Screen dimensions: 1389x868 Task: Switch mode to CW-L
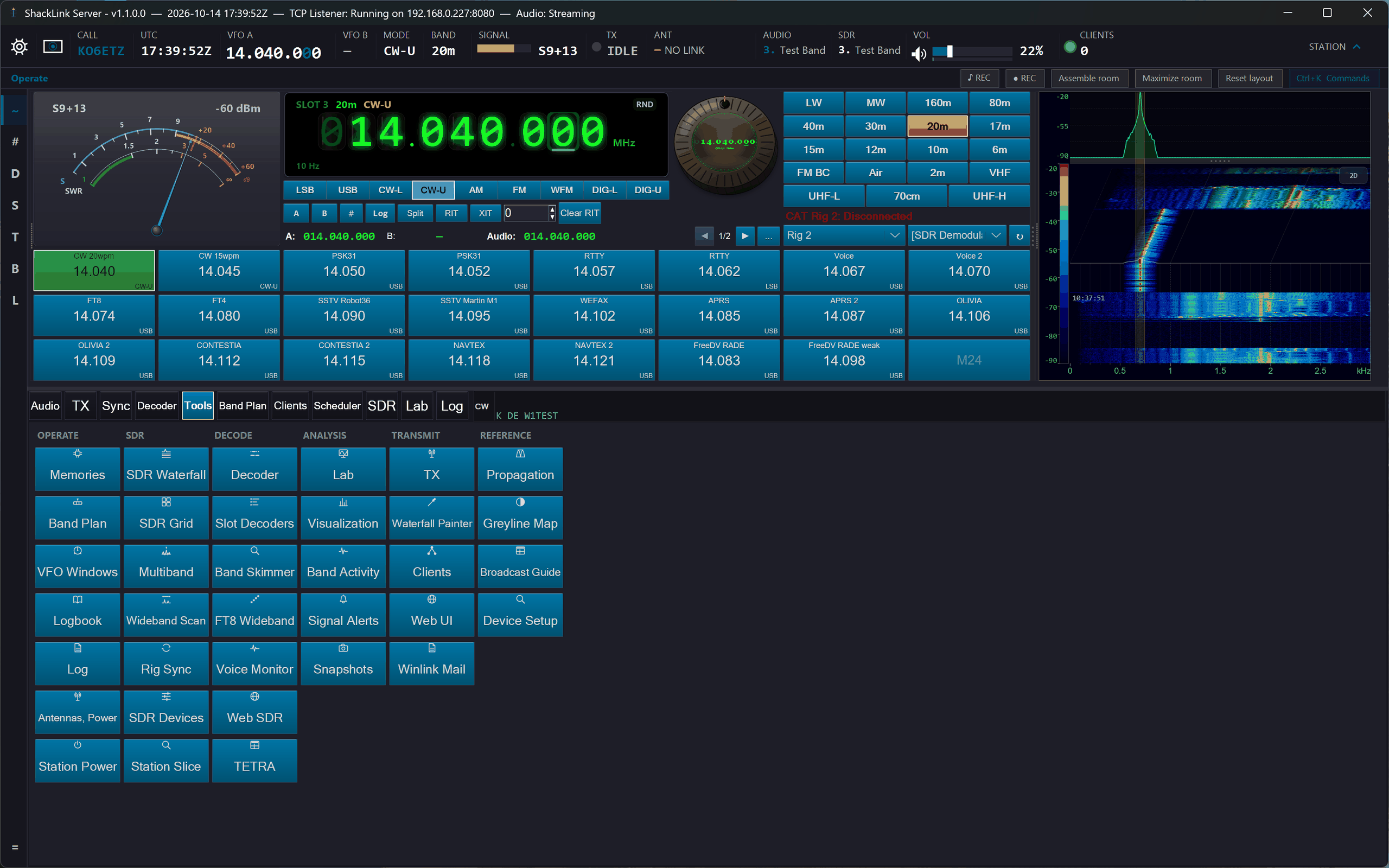(390, 190)
